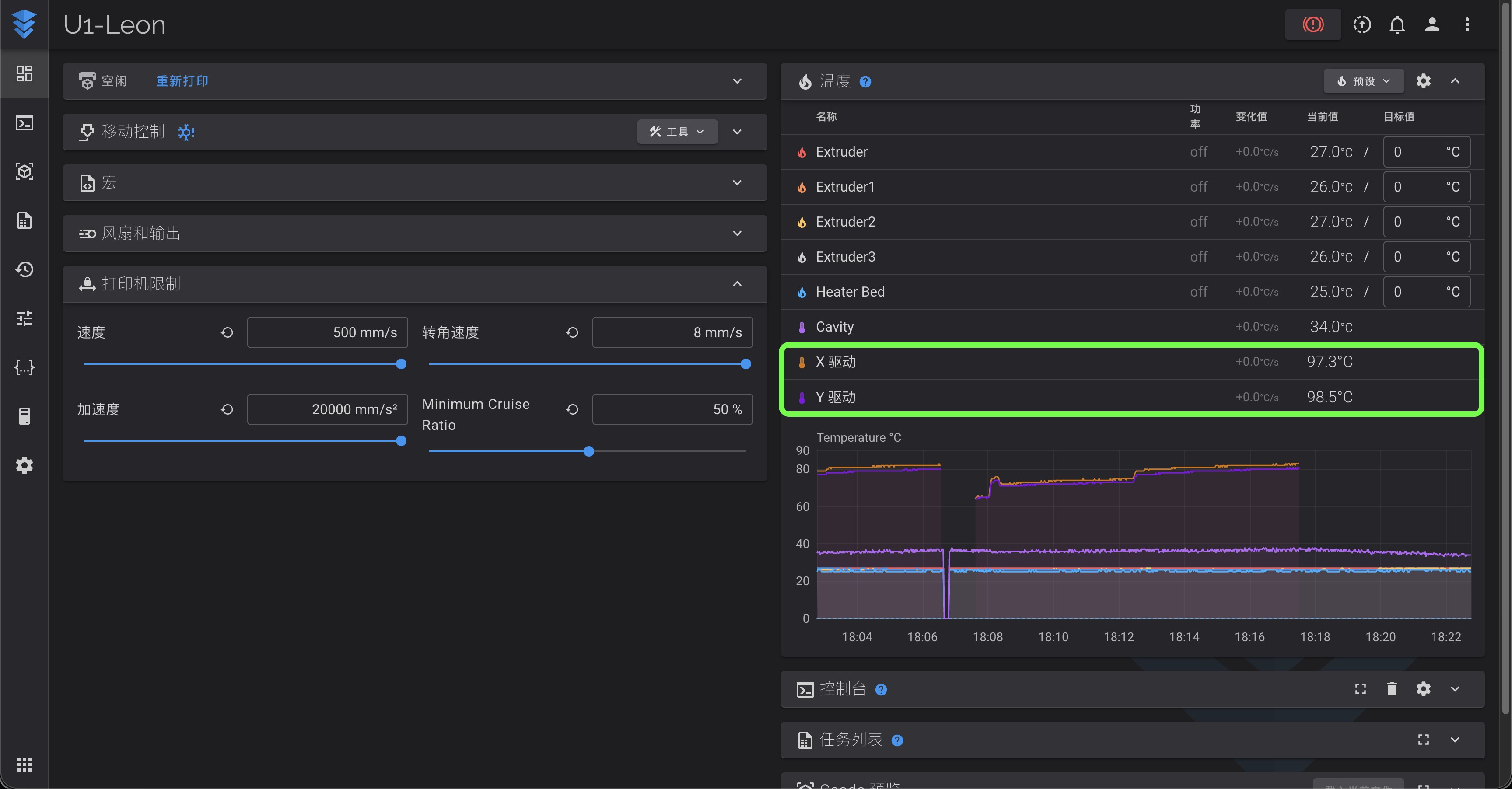The image size is (1512, 789).
Task: Click the upload and print icon
Action: pos(1362,24)
